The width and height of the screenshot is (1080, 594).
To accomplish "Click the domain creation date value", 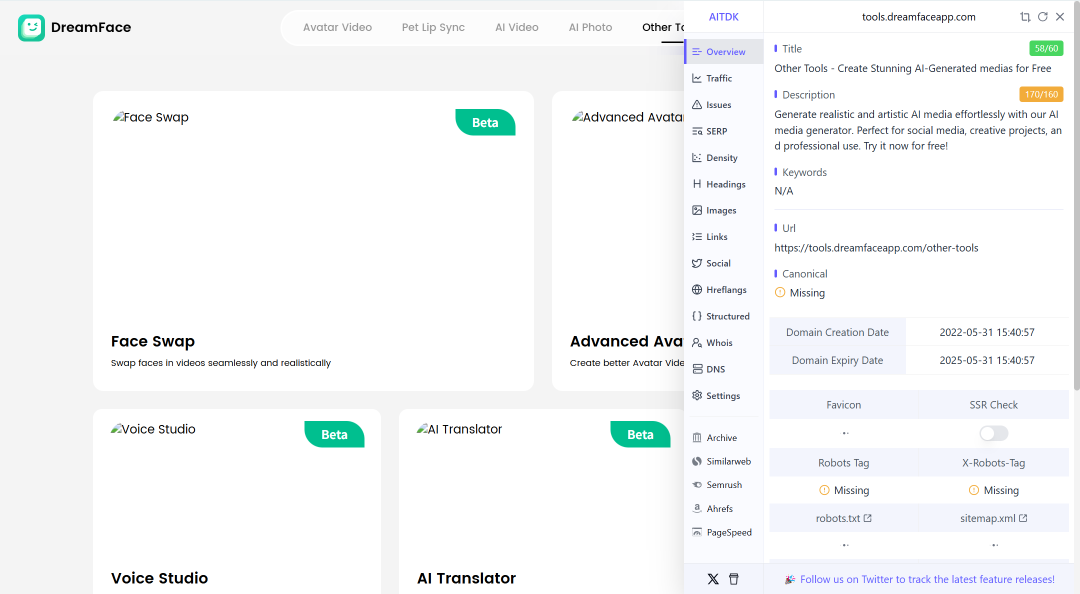I will coord(987,332).
